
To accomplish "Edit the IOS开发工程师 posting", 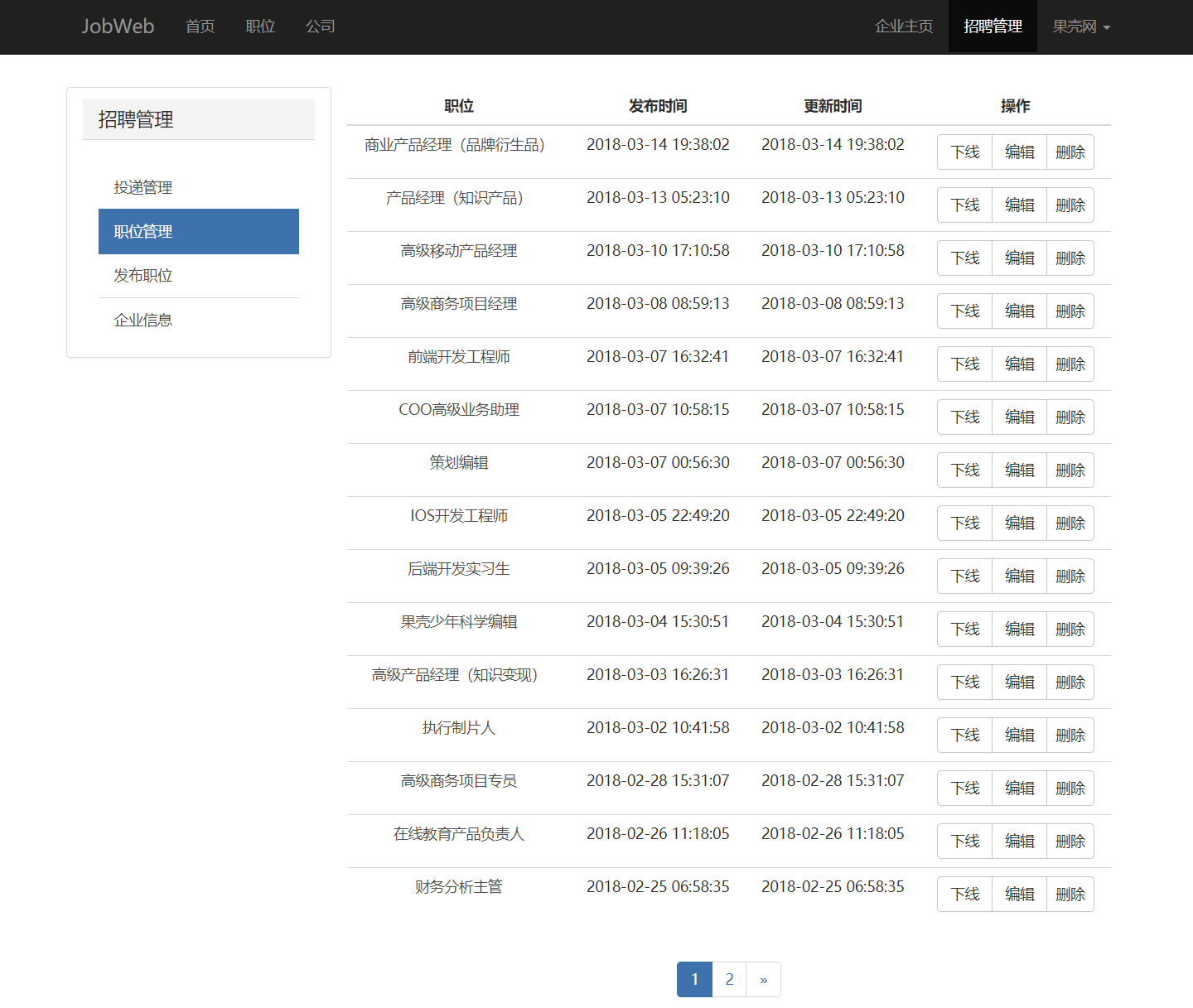I will click(x=1019, y=523).
